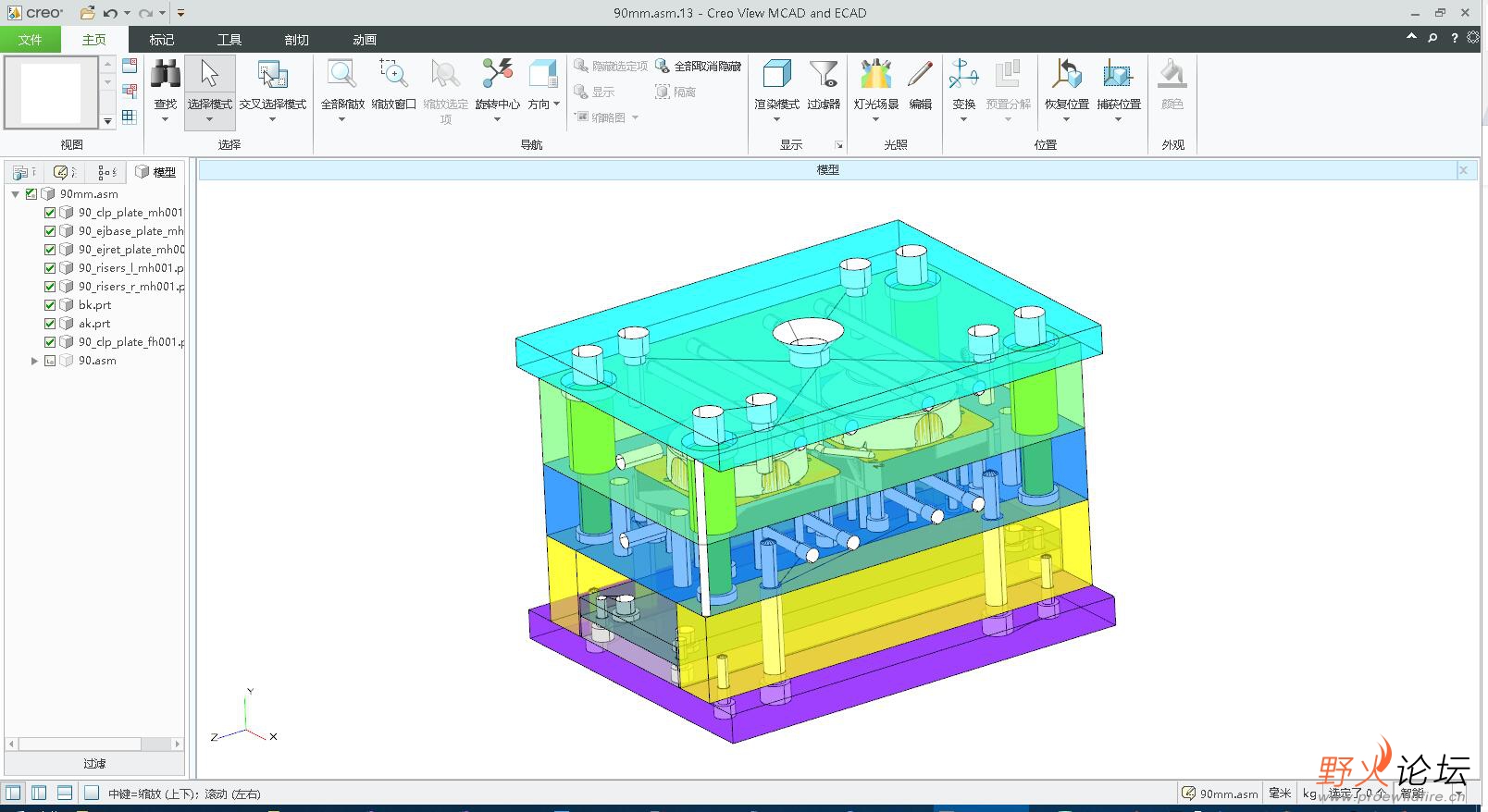Open the dropdown arrow under 交叉选择模式
The height and width of the screenshot is (812, 1488).
click(x=272, y=118)
